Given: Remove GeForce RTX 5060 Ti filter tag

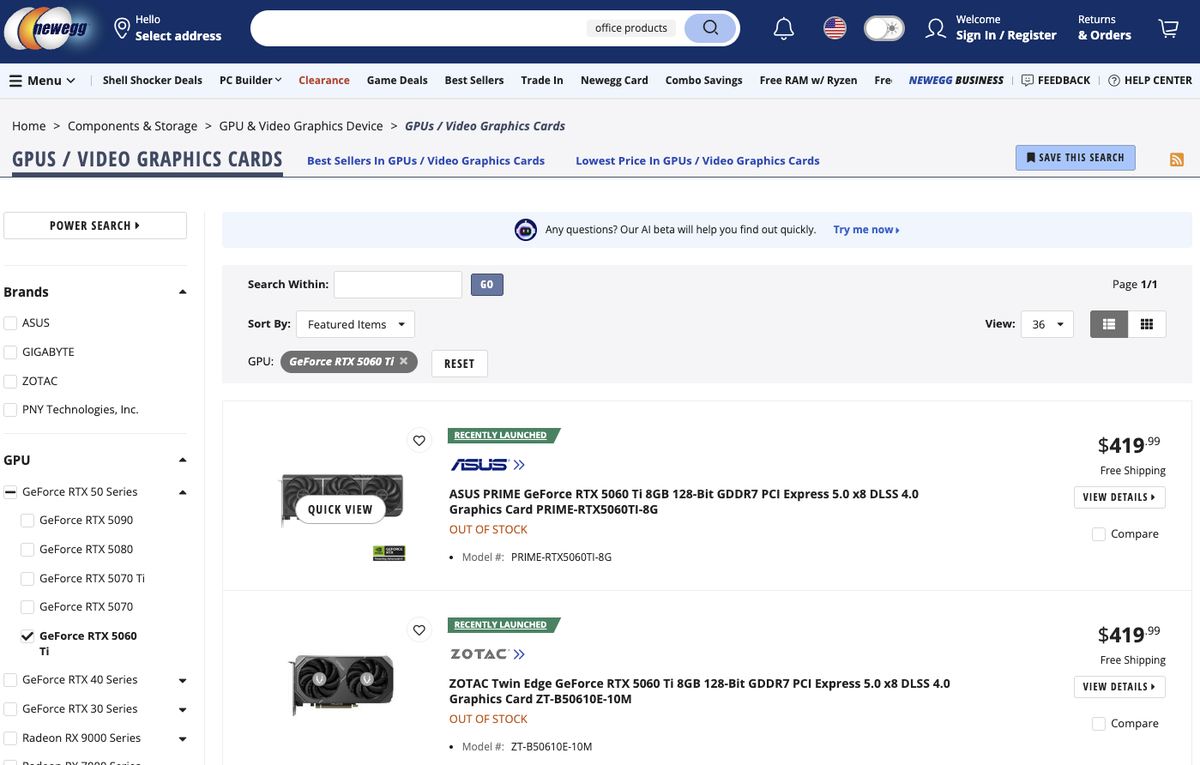Looking at the screenshot, I should pos(404,361).
